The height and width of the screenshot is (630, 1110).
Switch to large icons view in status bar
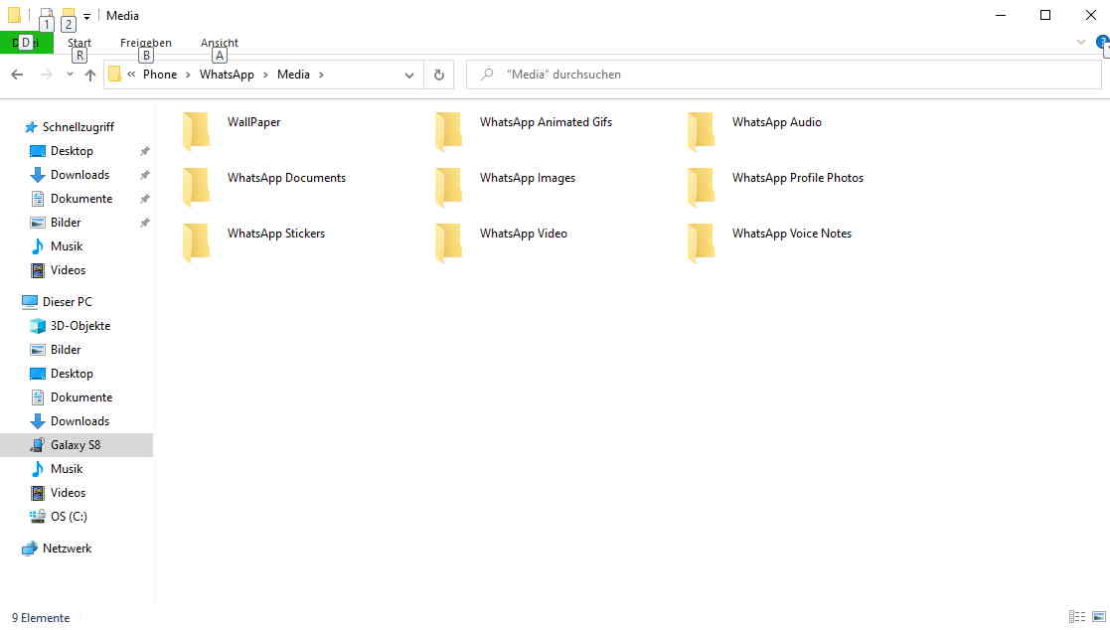coord(1099,617)
